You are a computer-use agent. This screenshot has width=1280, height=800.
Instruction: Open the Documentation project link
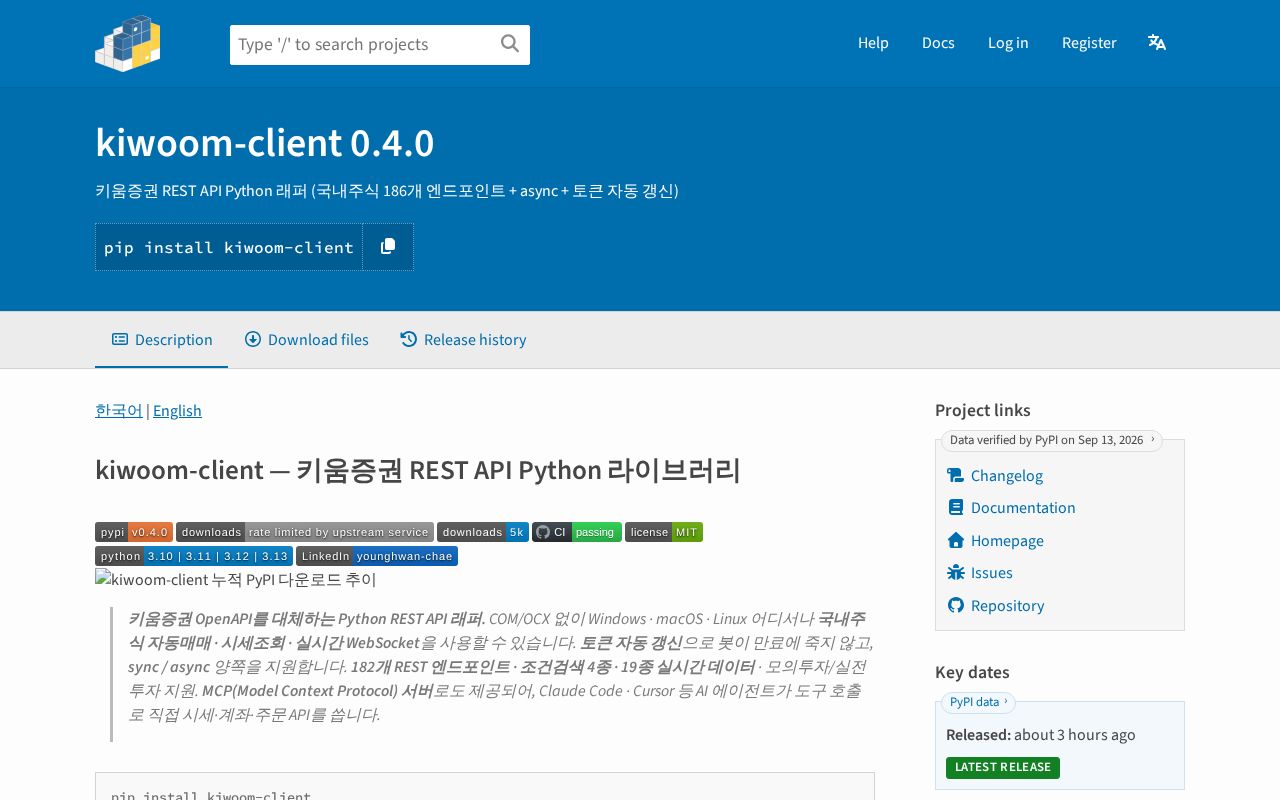coord(1023,508)
